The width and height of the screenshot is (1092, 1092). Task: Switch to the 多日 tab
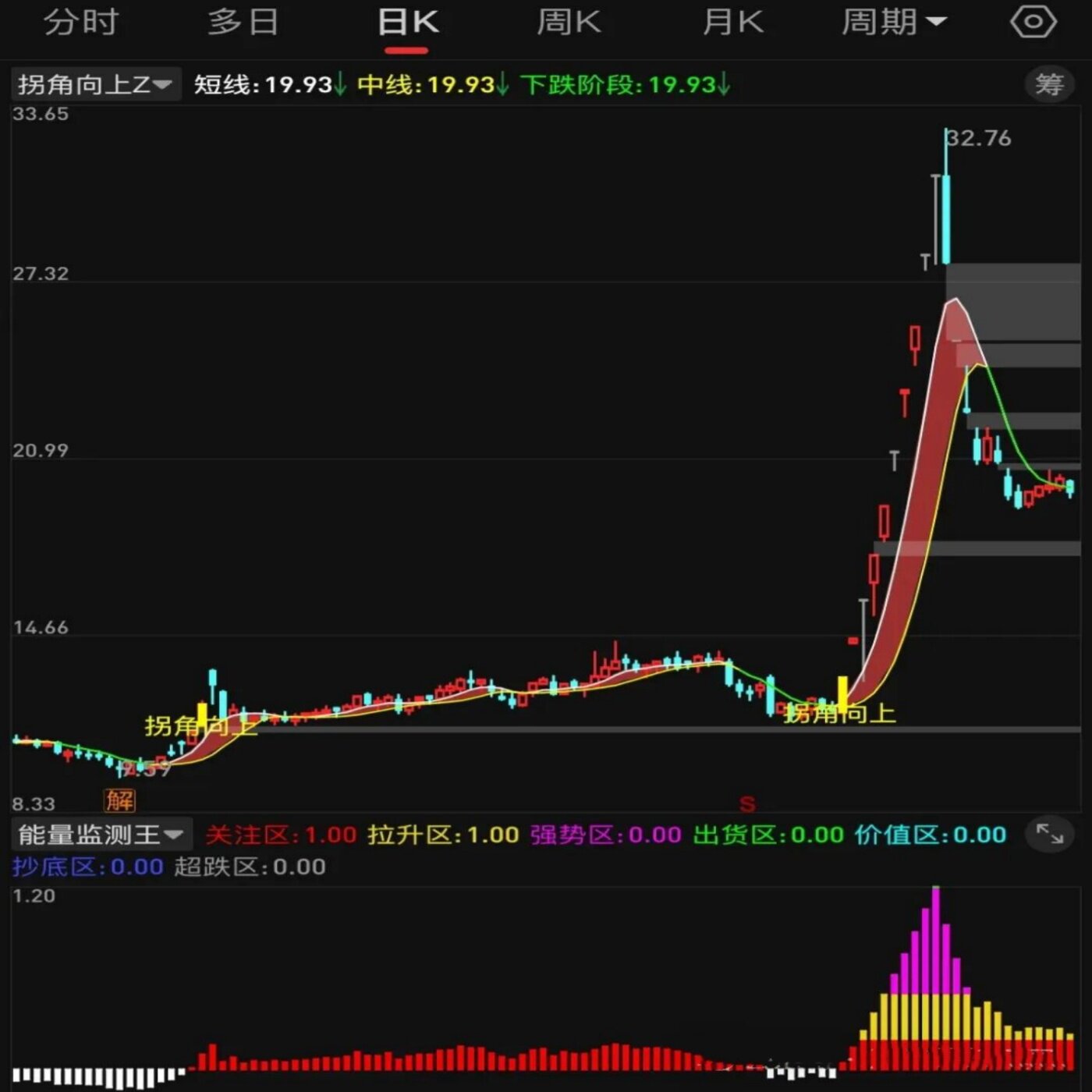tap(243, 22)
